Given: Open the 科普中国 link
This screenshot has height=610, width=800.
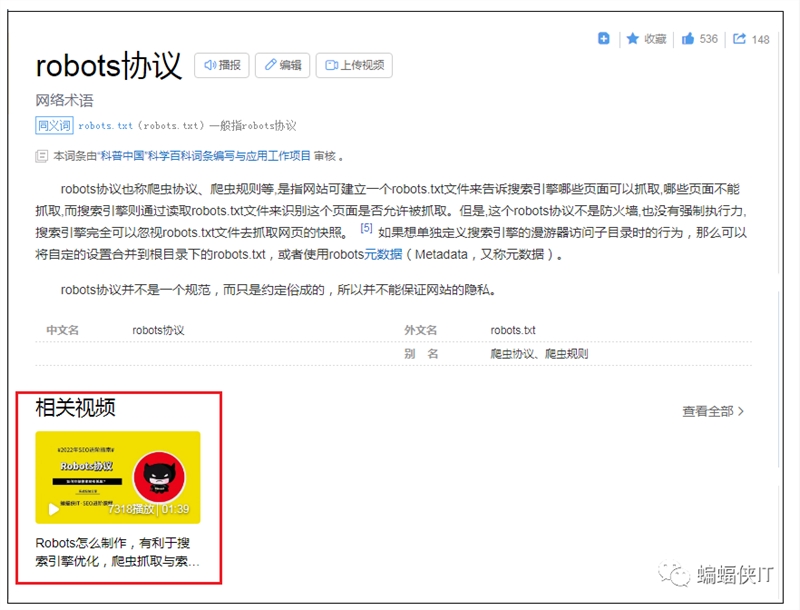Looking at the screenshot, I should click(121, 156).
